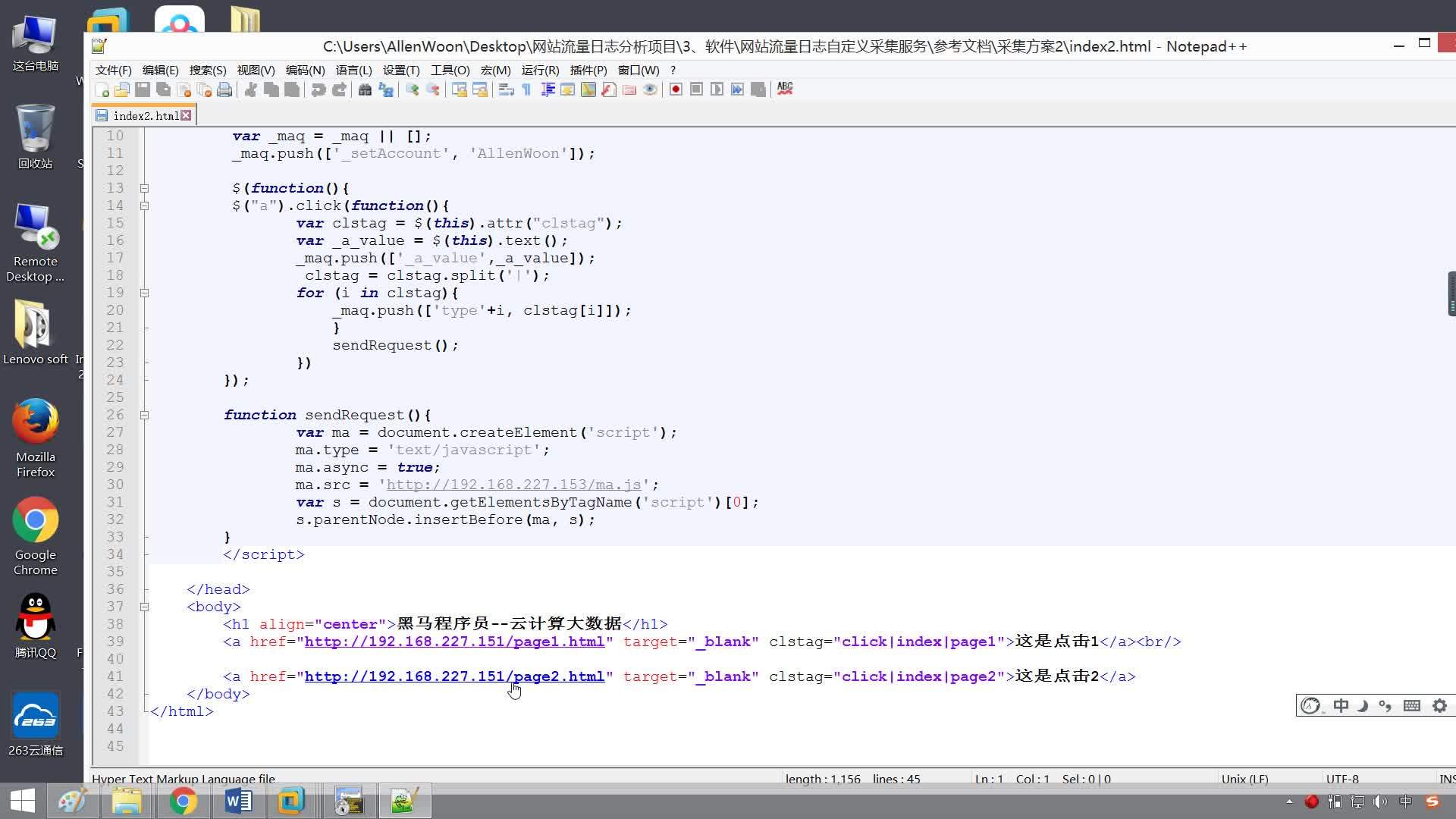The width and height of the screenshot is (1456, 819).
Task: Click the ABC spell check icon
Action: click(785, 89)
